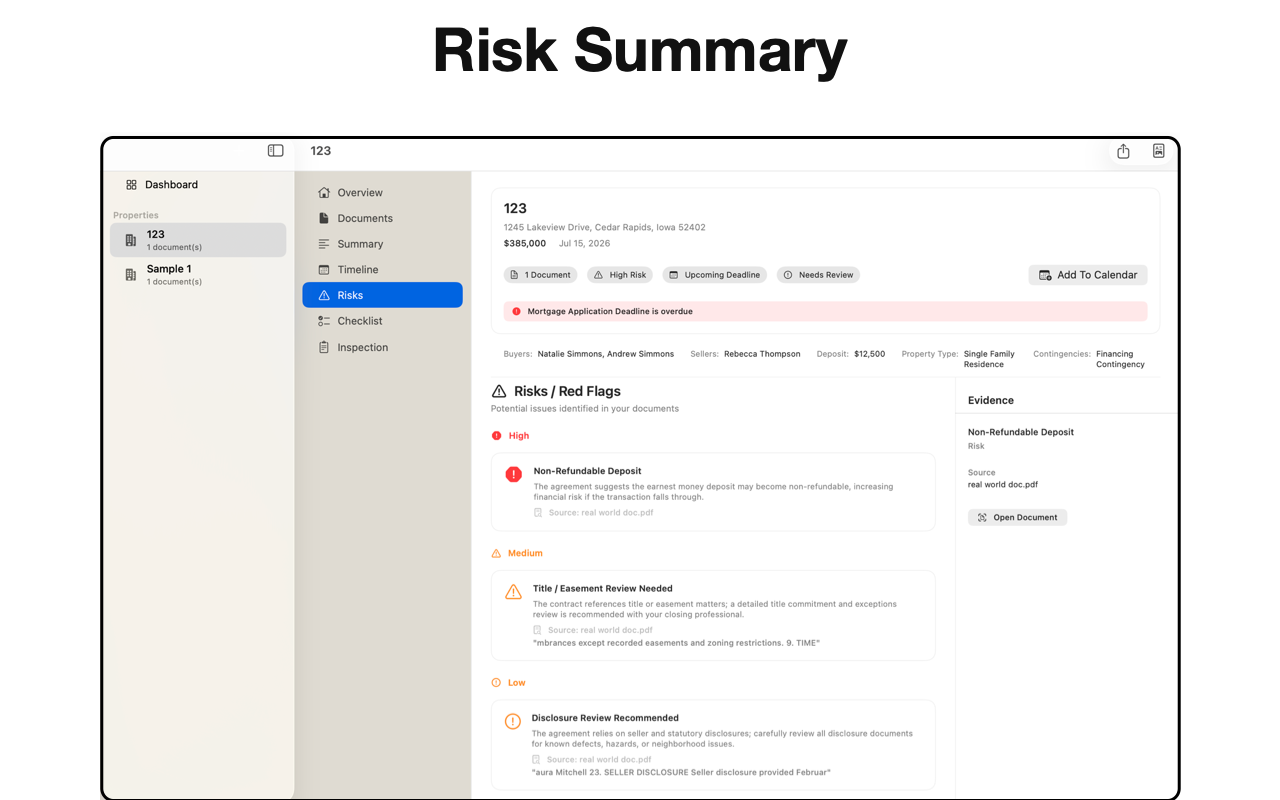The image size is (1280, 800).
Task: Click the checklist icon beside Checklist
Action: tap(324, 321)
